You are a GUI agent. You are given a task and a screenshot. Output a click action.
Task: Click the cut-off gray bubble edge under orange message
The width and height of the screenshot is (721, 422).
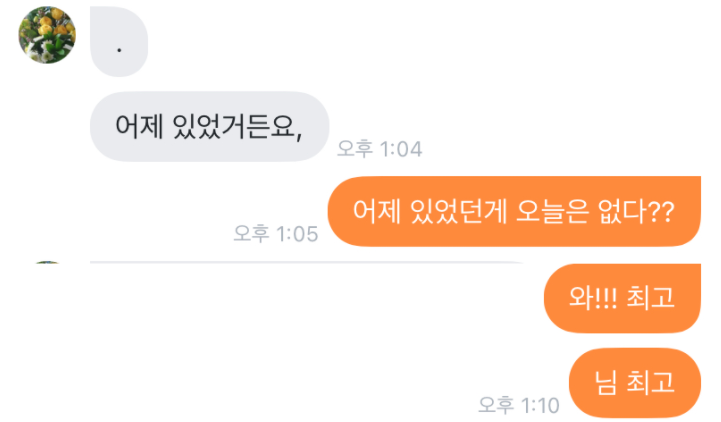[306, 262]
